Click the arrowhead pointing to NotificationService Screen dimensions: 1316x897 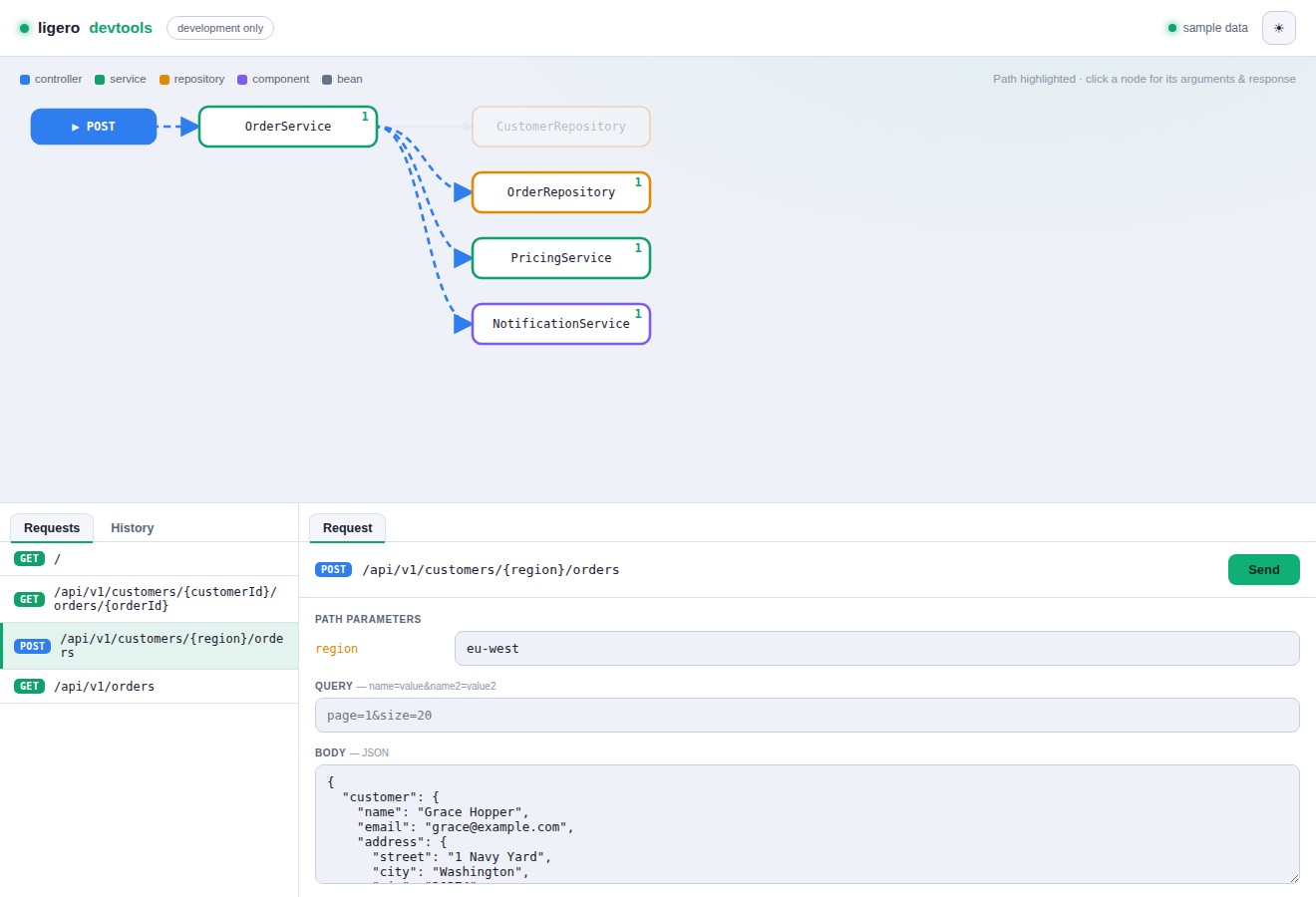[463, 324]
